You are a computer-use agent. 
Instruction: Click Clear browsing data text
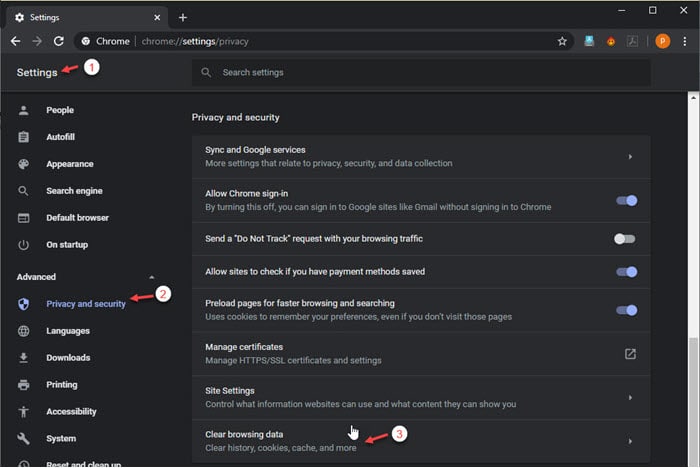pos(244,435)
